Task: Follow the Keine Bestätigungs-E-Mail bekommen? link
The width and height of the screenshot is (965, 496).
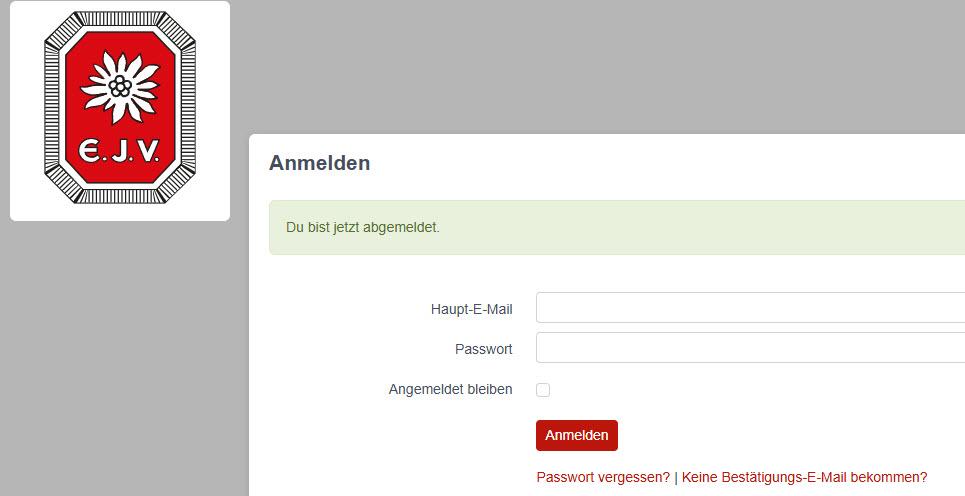Action: coord(804,477)
